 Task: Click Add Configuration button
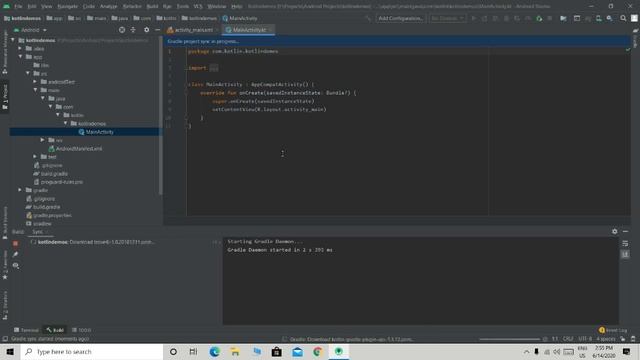(x=400, y=18)
